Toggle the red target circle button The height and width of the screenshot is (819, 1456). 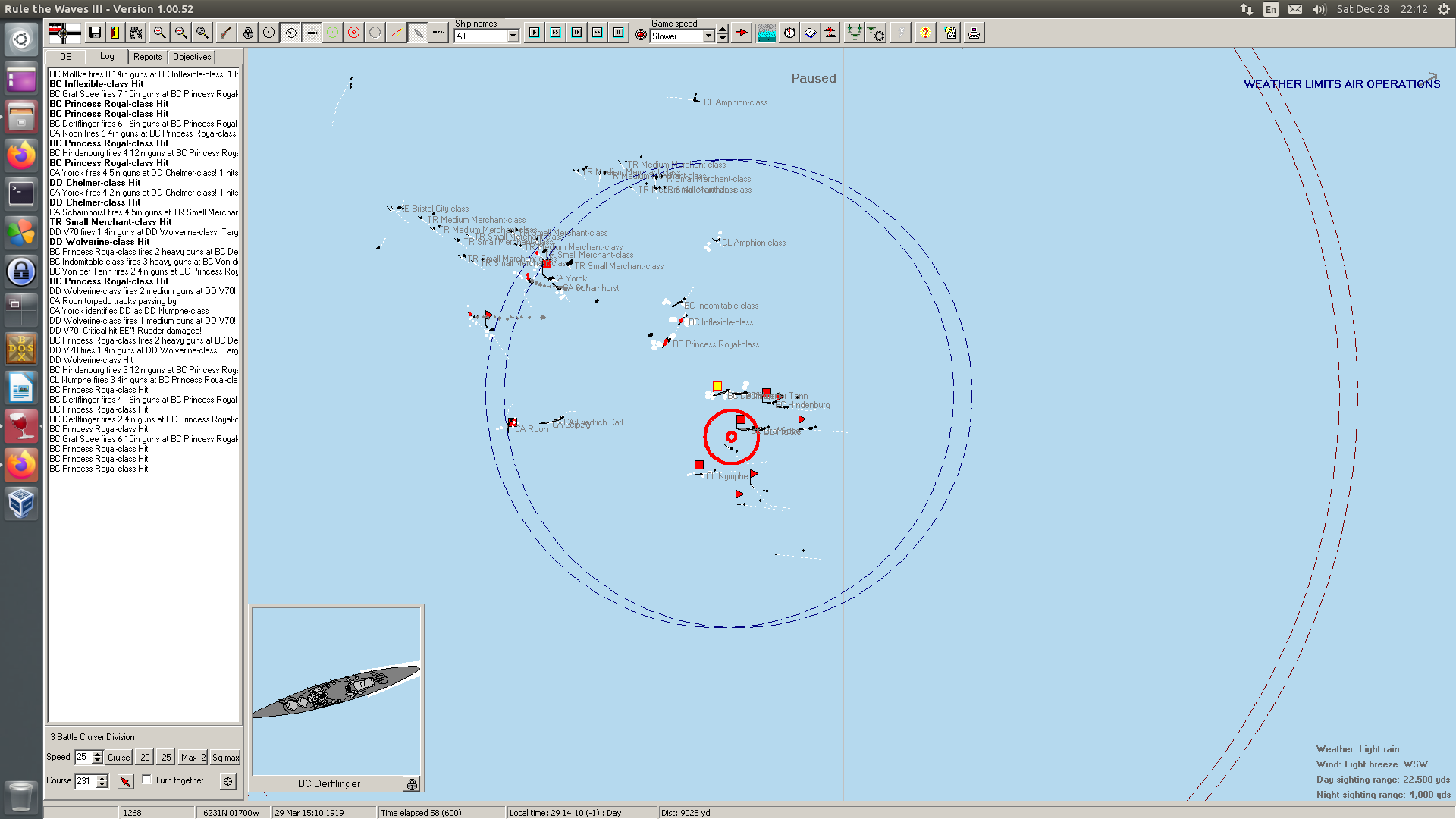(x=353, y=33)
